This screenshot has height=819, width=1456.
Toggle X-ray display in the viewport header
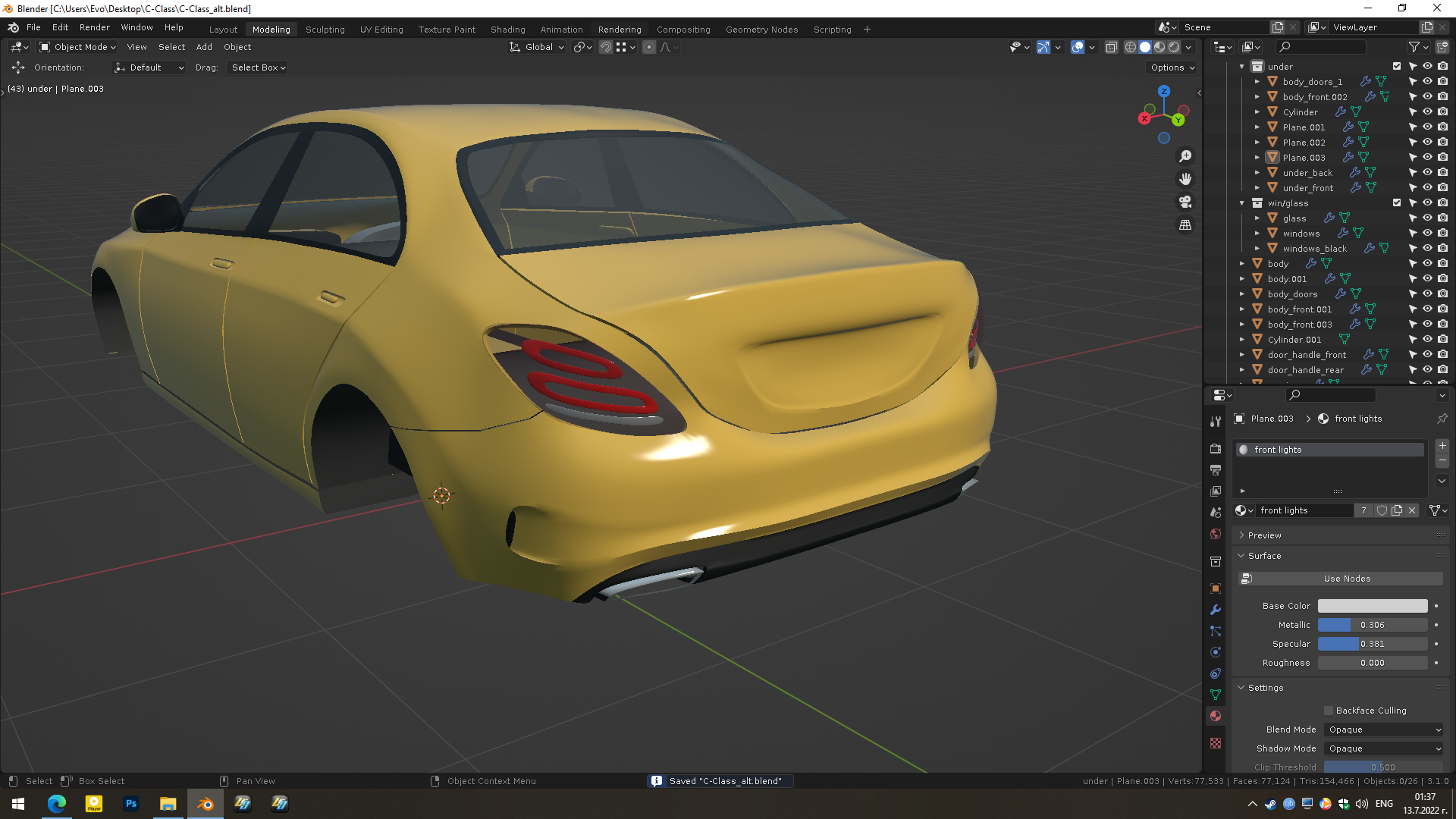coord(1111,47)
